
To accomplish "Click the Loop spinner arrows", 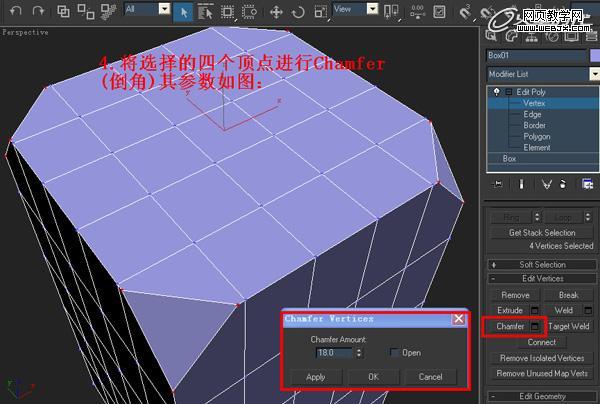I will tap(588, 217).
